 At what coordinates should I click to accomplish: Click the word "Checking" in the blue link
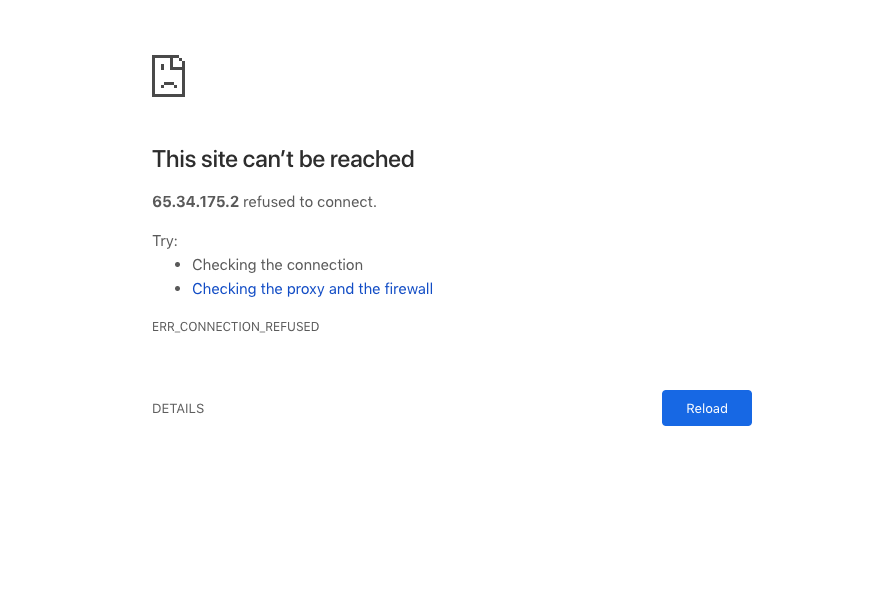click(224, 289)
